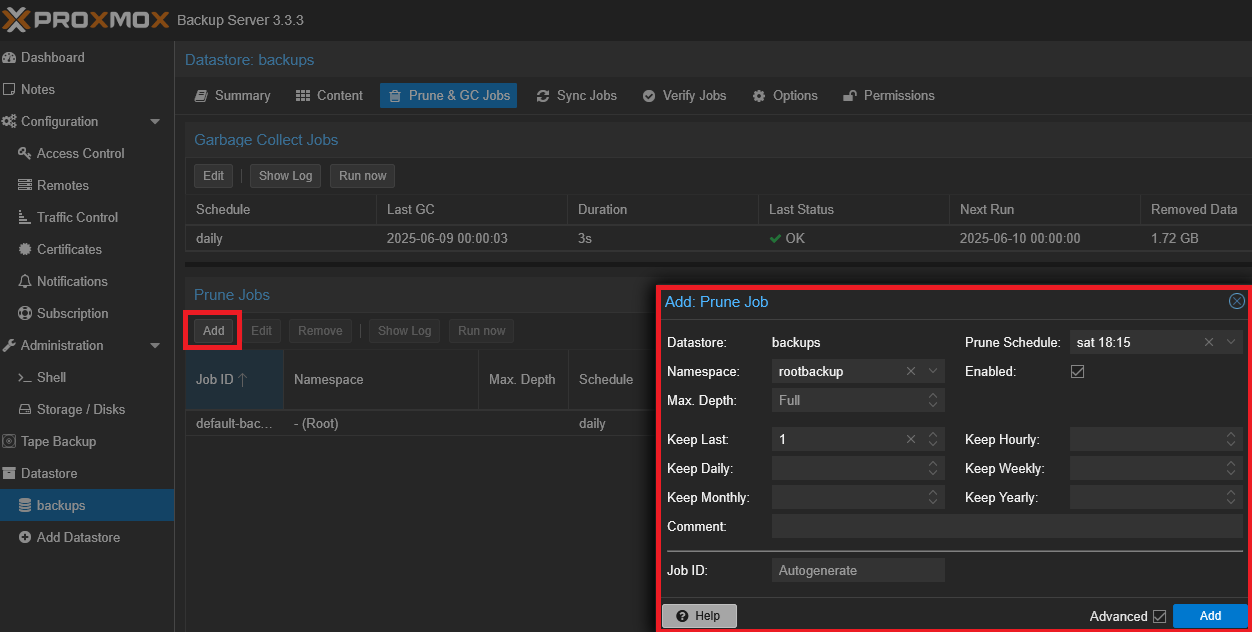Click Run now in Garbage Collect Jobs
Screen dimensions: 1252x632
pyautogui.click(x=363, y=176)
